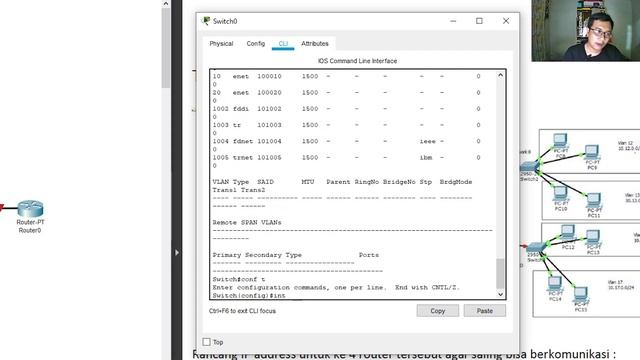Click 'Primary Secondary Type' header text

click(x=257, y=255)
